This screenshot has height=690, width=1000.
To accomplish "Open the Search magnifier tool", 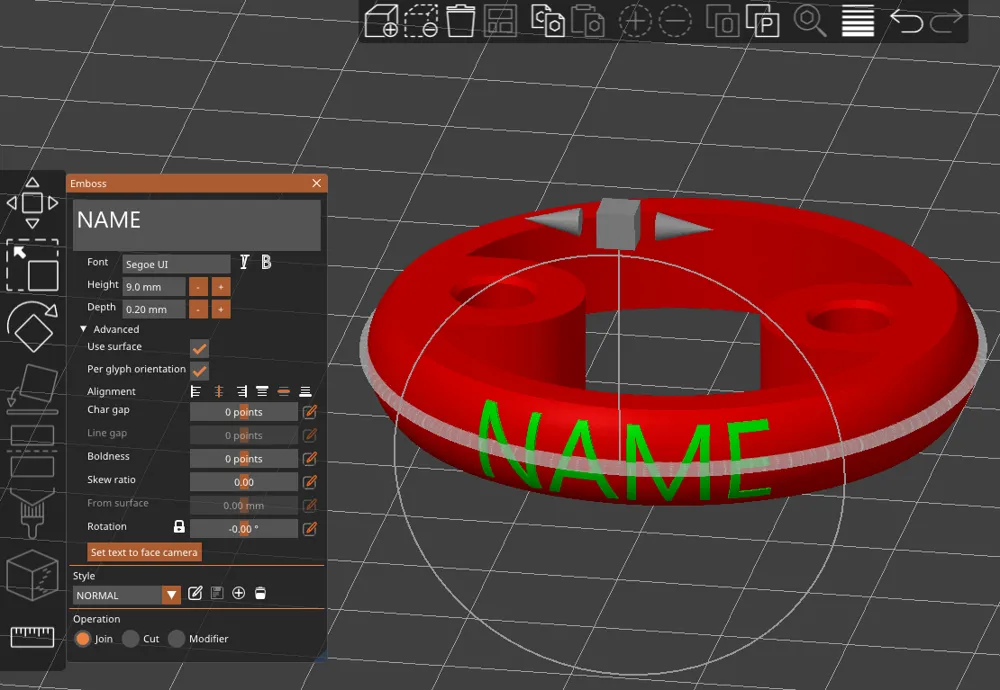I will 809,20.
